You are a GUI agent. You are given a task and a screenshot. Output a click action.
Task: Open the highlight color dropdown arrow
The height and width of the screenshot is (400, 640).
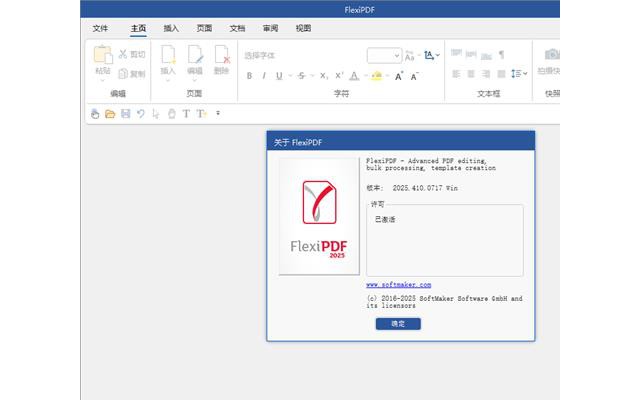(x=387, y=76)
